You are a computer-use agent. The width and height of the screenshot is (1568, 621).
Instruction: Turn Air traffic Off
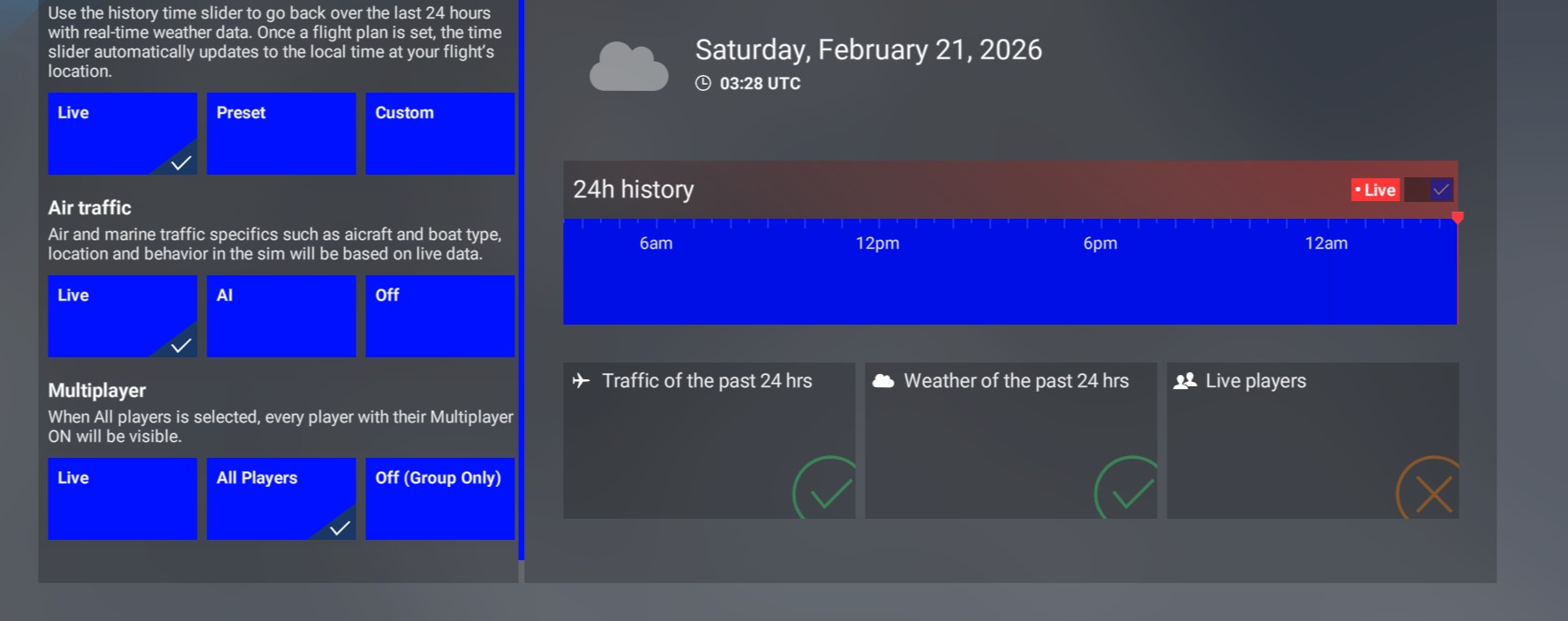(x=439, y=316)
